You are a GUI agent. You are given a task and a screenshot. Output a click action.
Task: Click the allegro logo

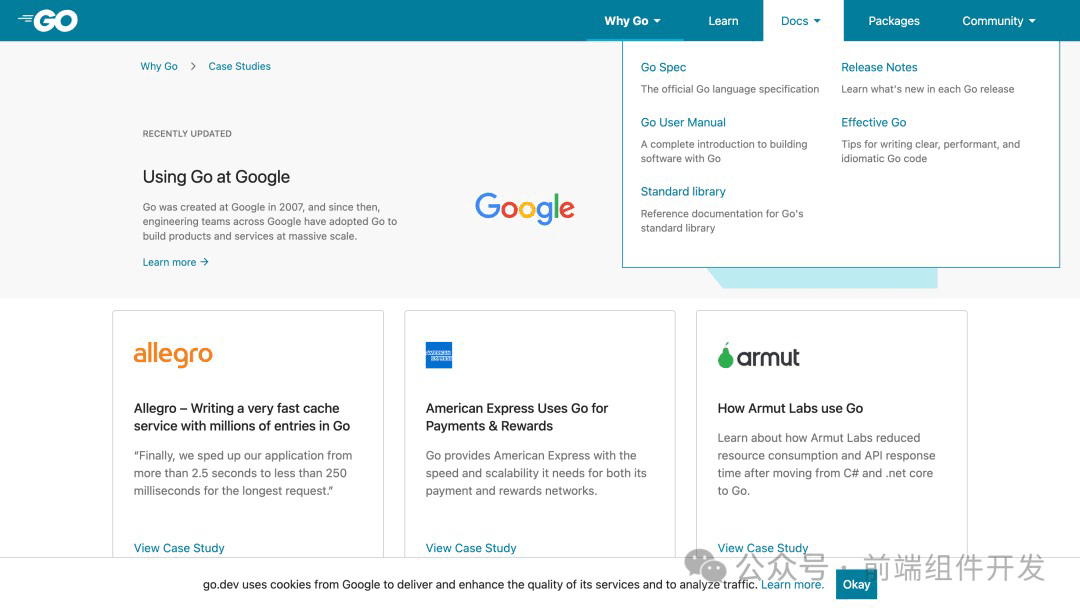(x=173, y=355)
